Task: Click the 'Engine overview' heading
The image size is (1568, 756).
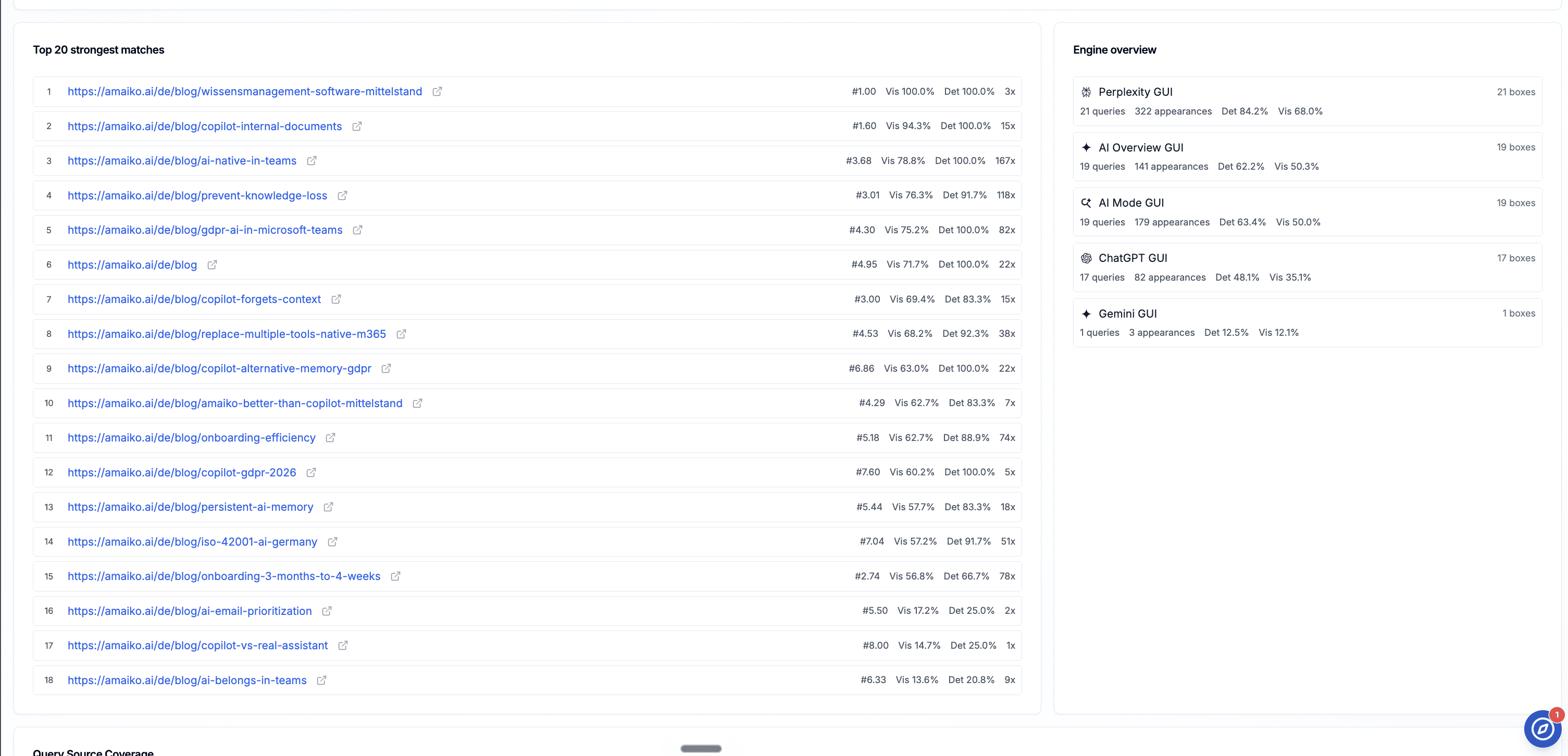Action: pyautogui.click(x=1114, y=50)
